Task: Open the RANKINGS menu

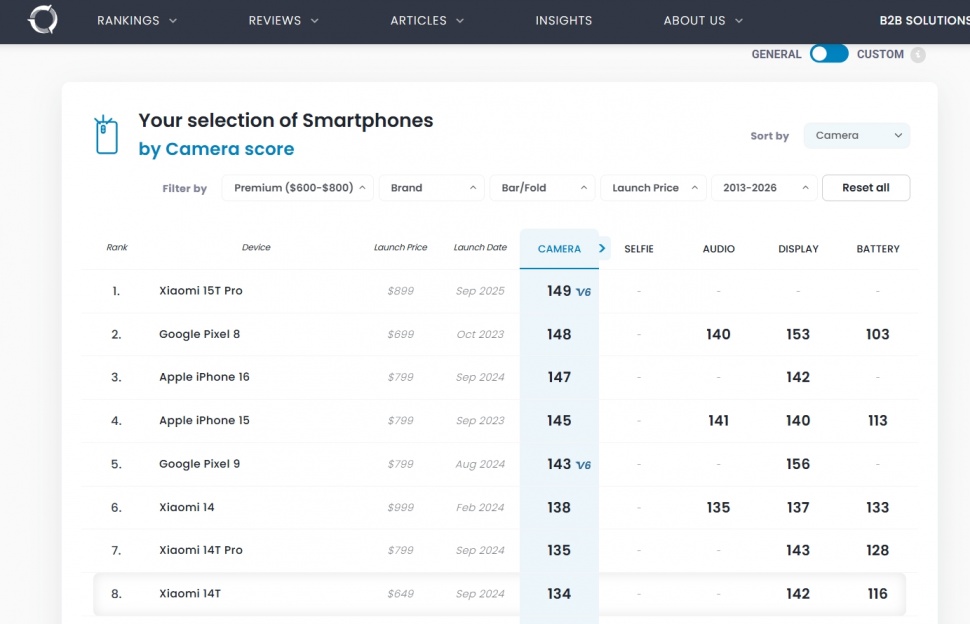Action: pos(137,21)
